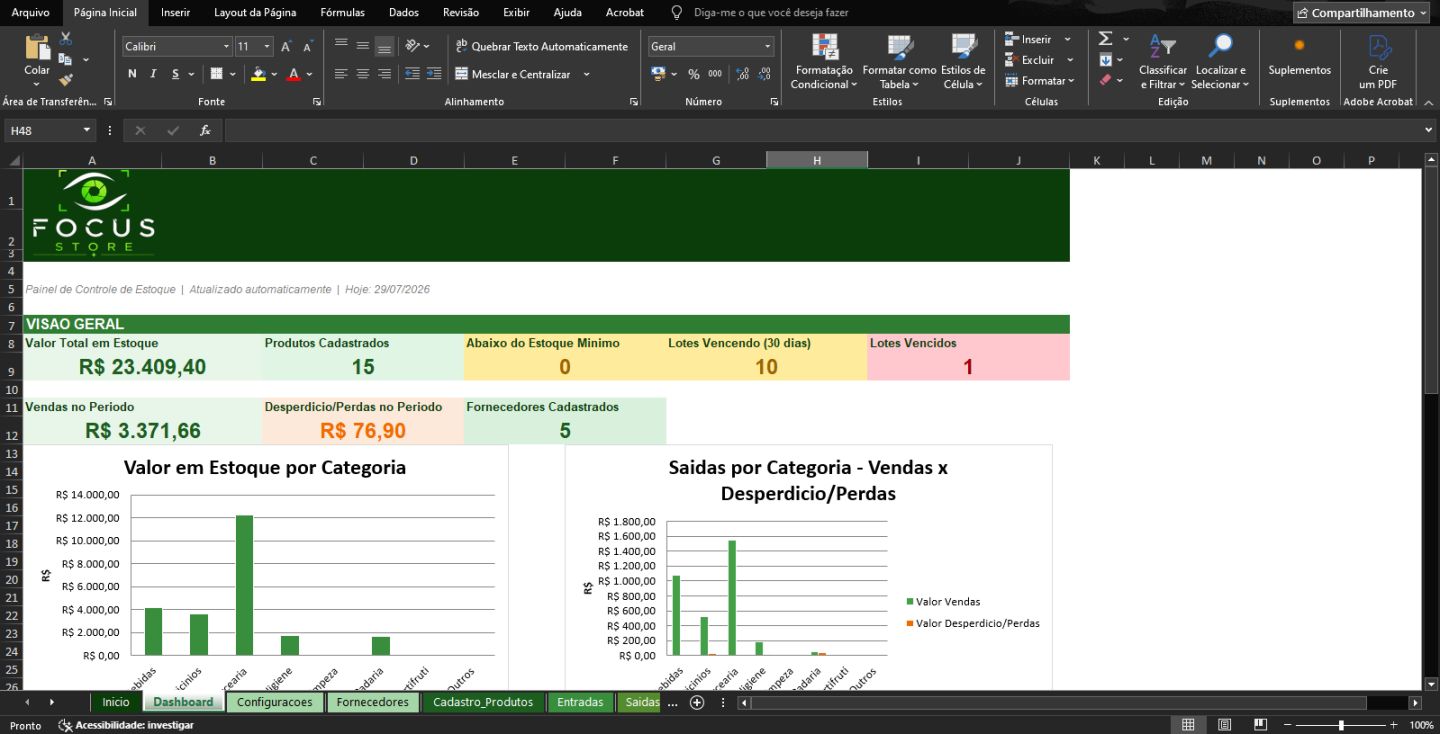Click the insert function fx icon
Viewport: 1440px width, 734px height.
pyautogui.click(x=205, y=130)
